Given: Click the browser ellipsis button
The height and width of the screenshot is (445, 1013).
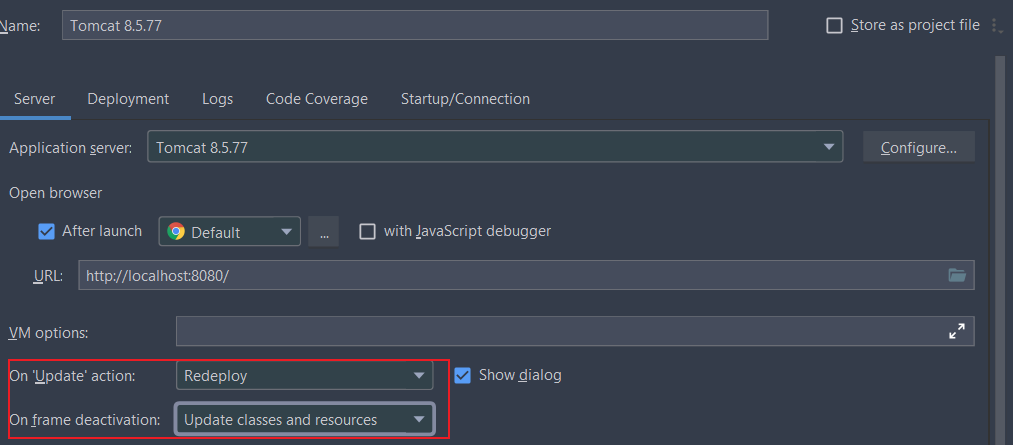Looking at the screenshot, I should coord(324,231).
